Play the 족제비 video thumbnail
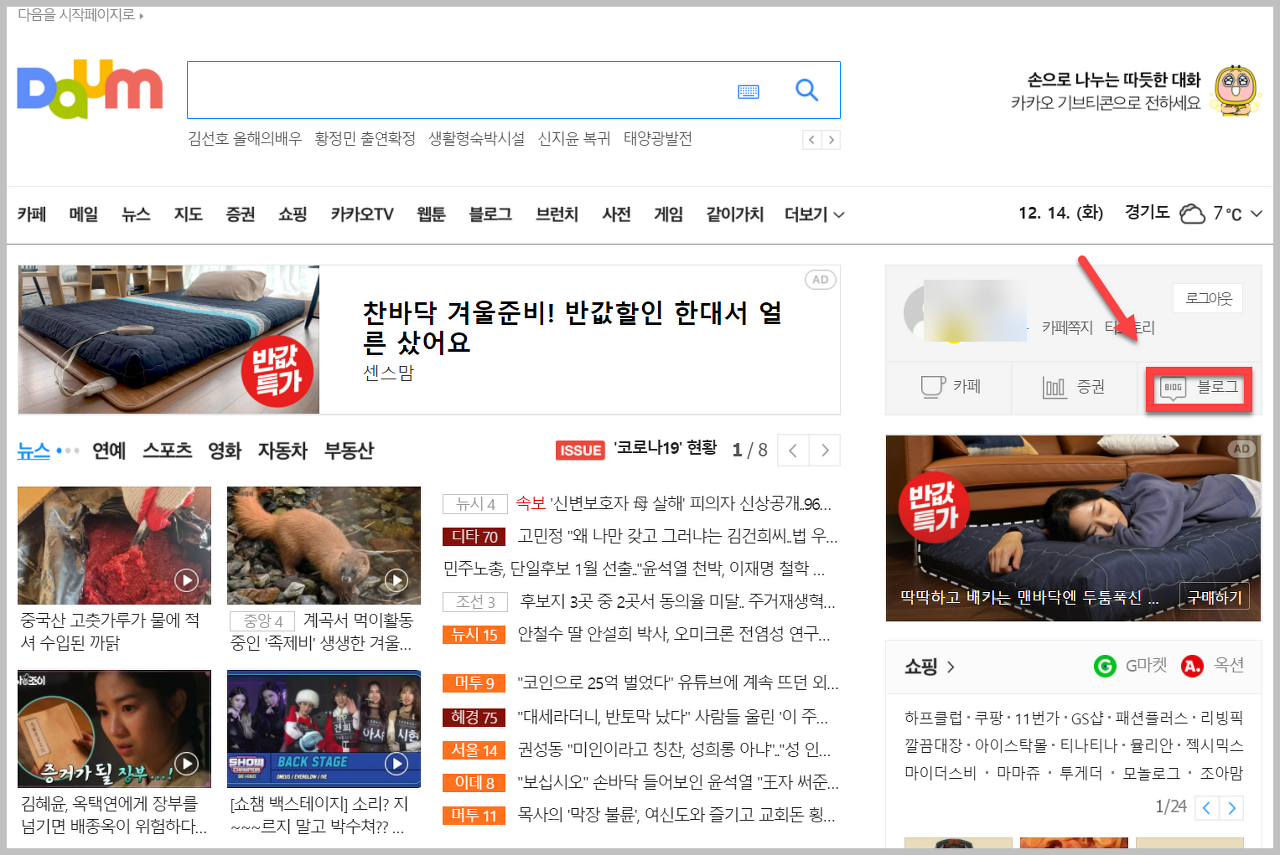 pyautogui.click(x=324, y=545)
